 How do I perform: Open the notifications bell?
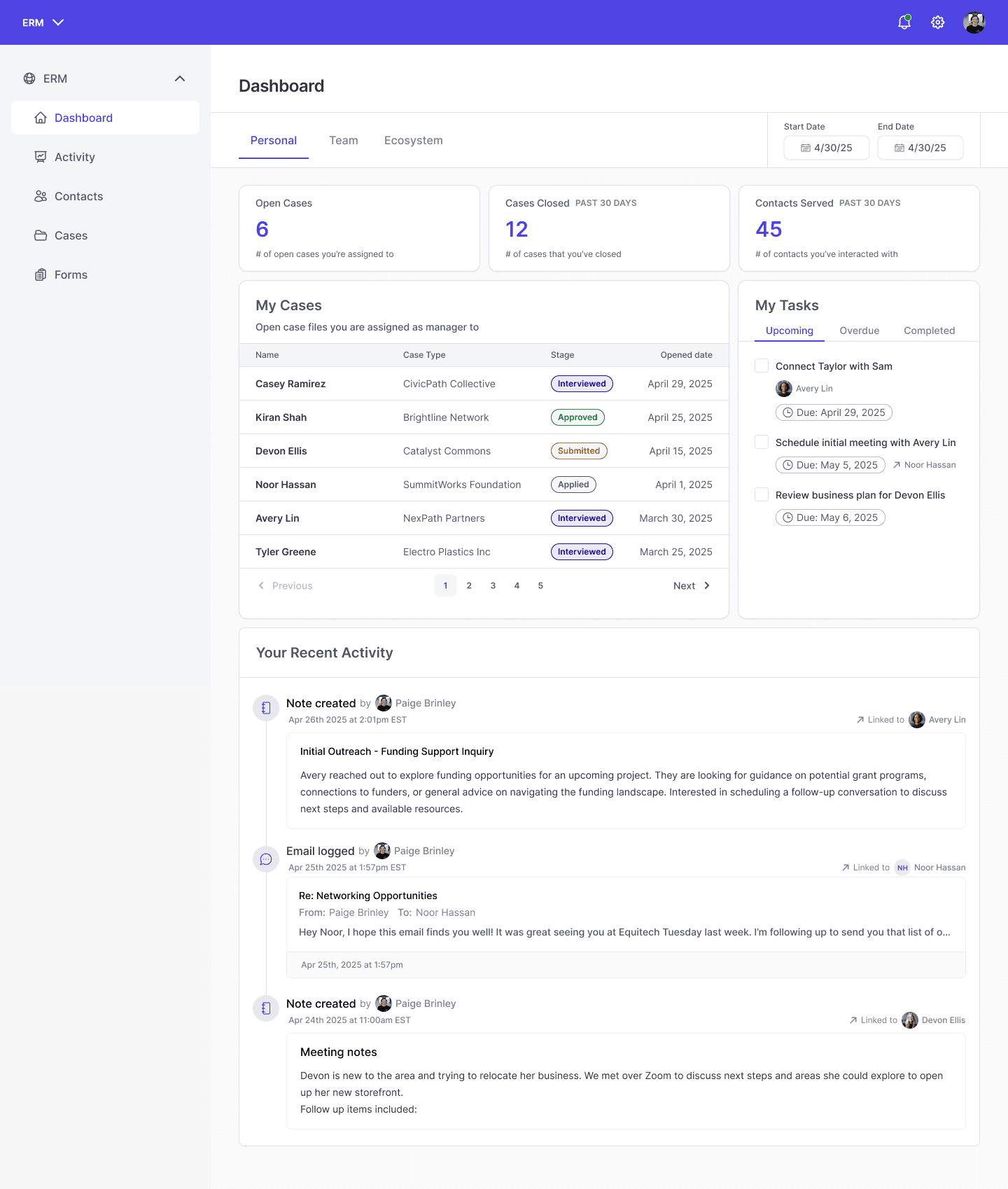[904, 22]
